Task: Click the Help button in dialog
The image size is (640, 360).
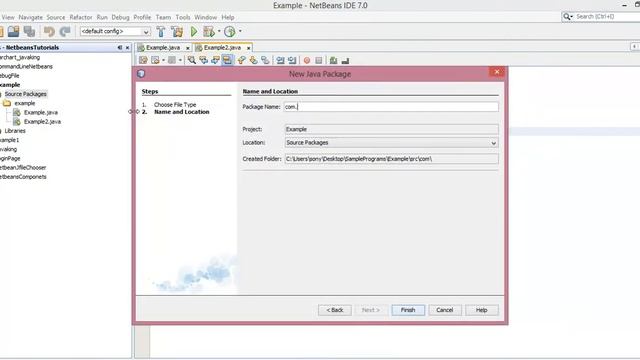Action: click(x=482, y=310)
